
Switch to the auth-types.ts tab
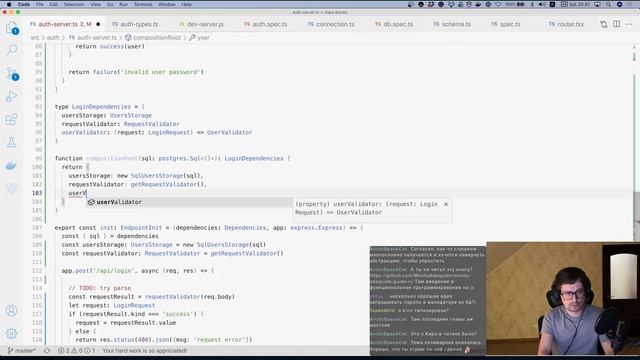pos(139,24)
